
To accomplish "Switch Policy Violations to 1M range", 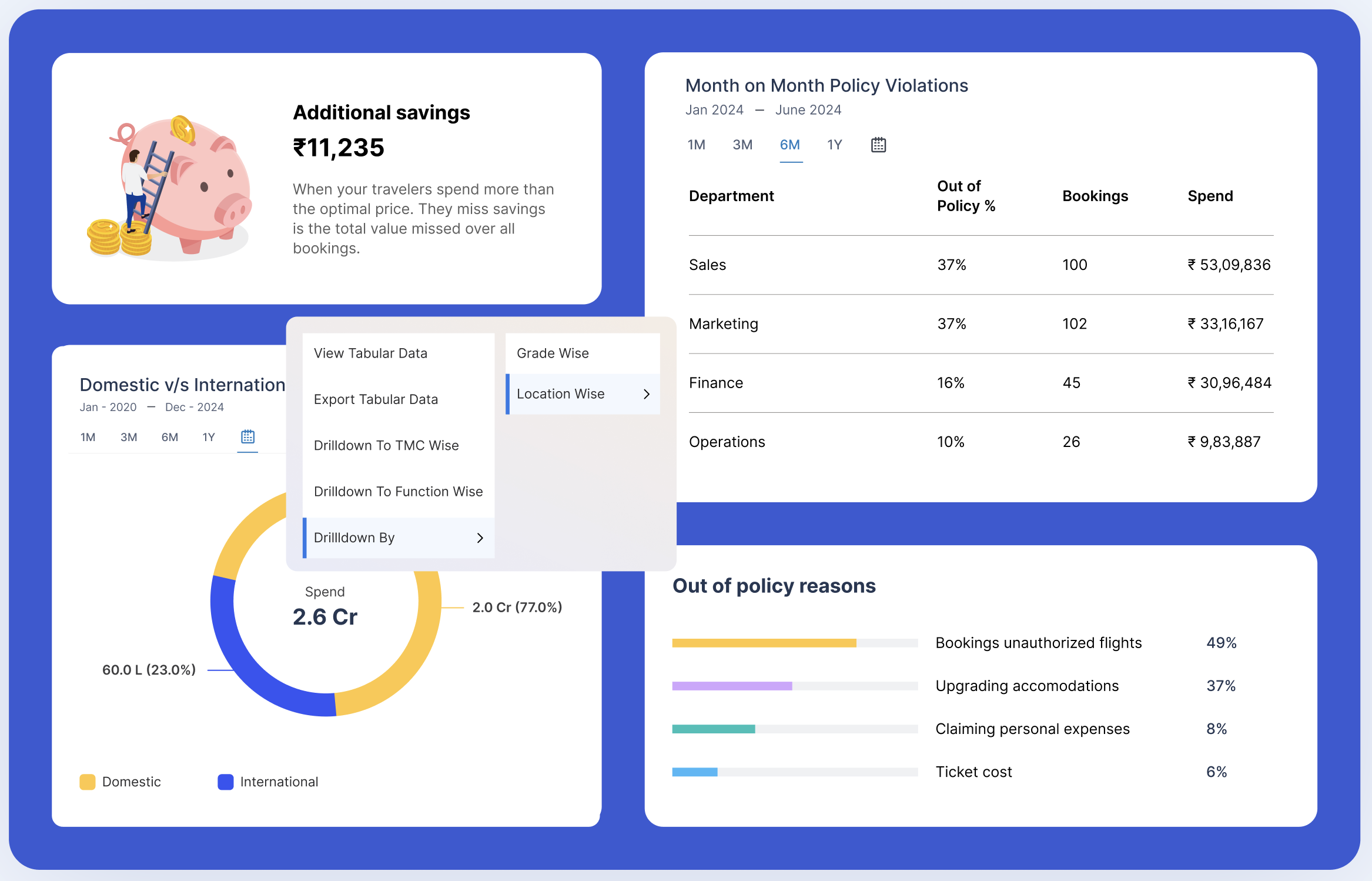I will click(x=696, y=145).
